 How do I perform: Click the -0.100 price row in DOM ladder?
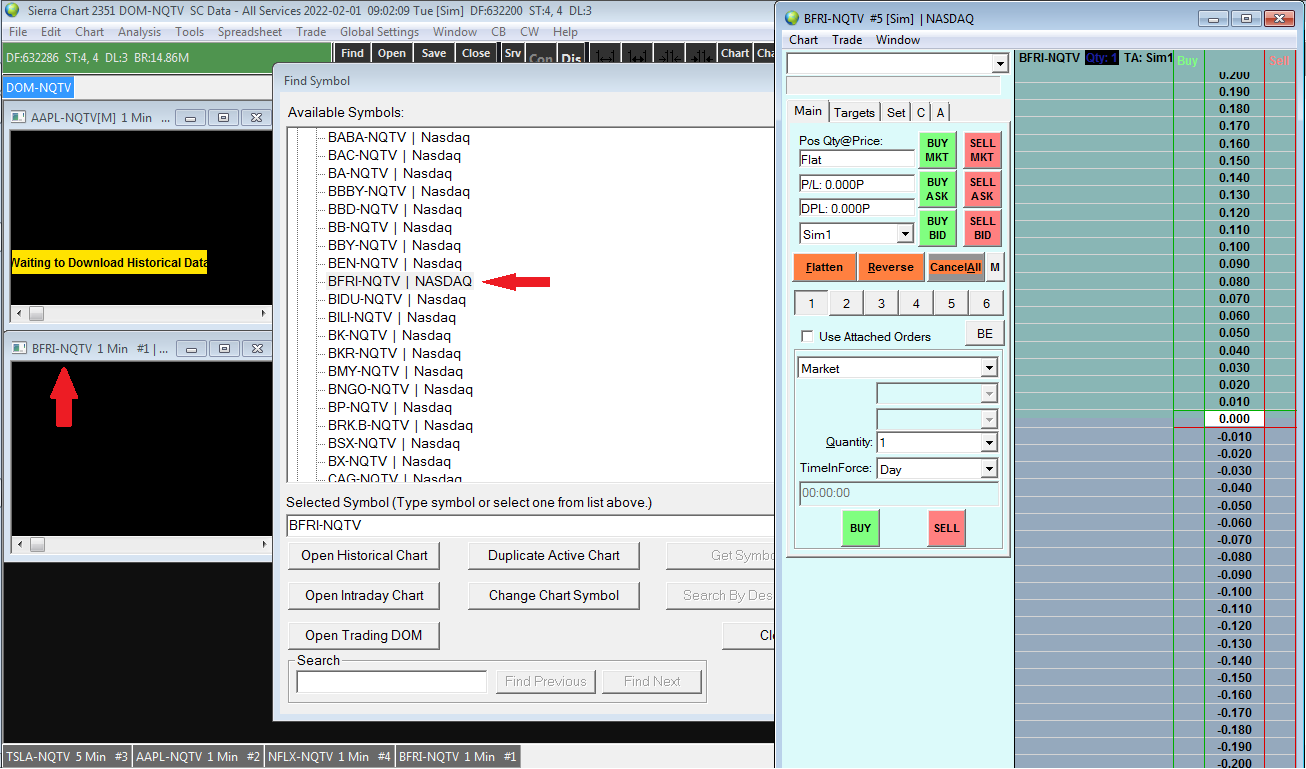coord(1234,592)
